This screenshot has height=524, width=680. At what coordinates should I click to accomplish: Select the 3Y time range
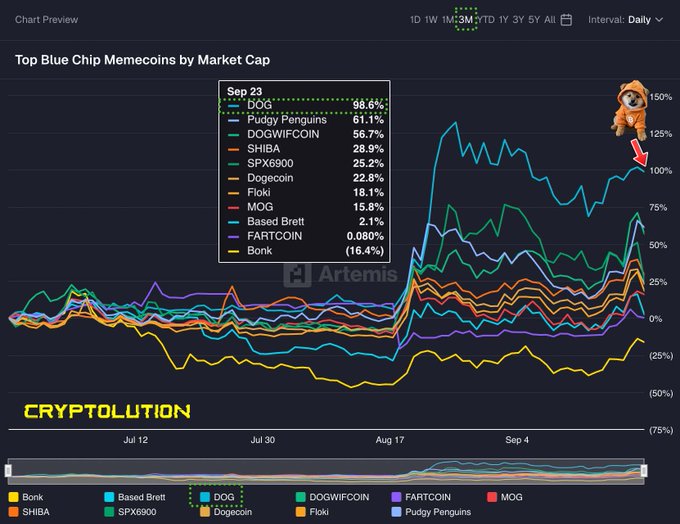pos(518,20)
